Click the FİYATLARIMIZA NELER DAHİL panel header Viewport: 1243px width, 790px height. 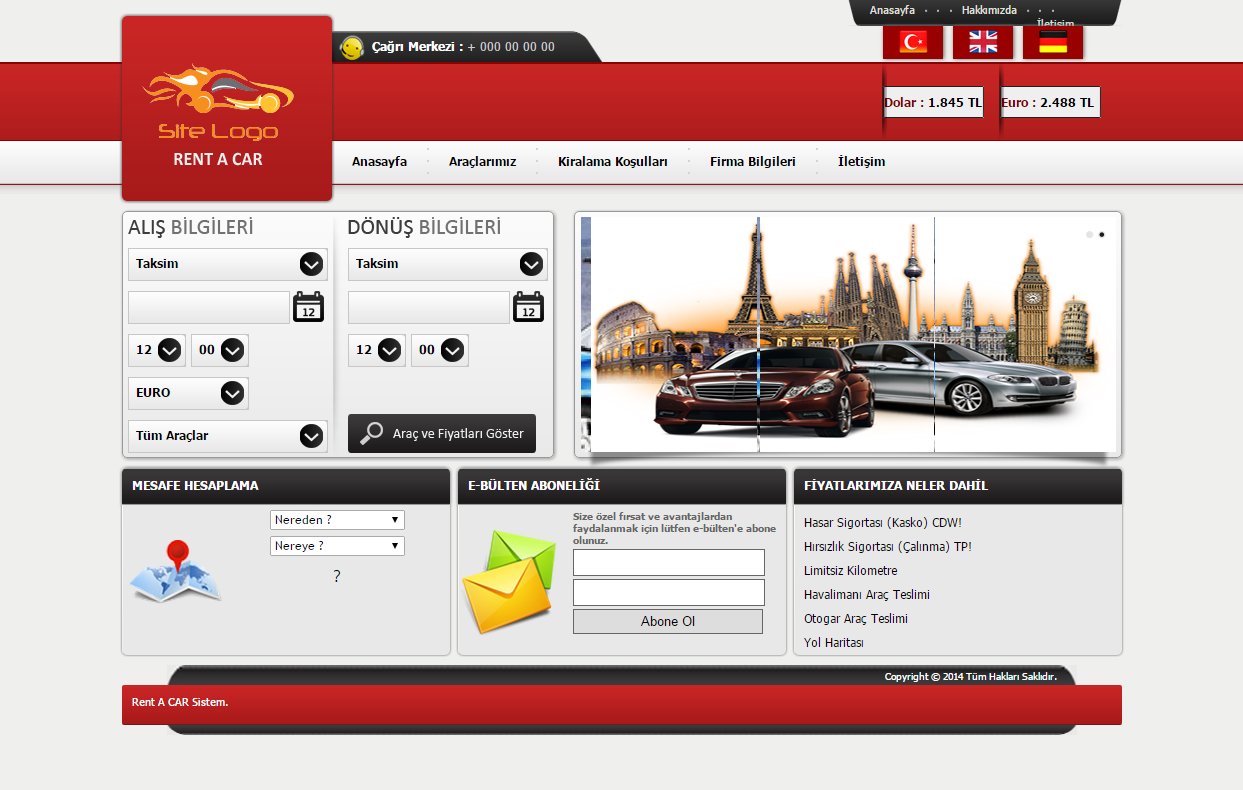point(958,486)
